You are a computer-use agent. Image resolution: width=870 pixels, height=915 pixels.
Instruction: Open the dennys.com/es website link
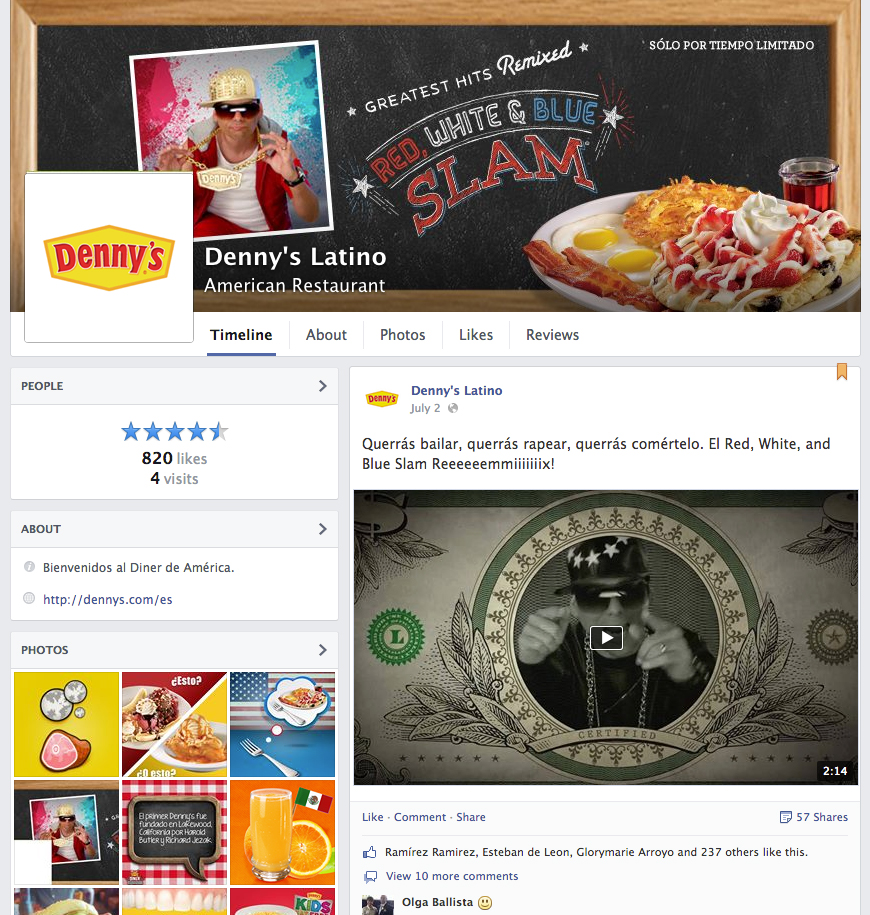[x=107, y=599]
